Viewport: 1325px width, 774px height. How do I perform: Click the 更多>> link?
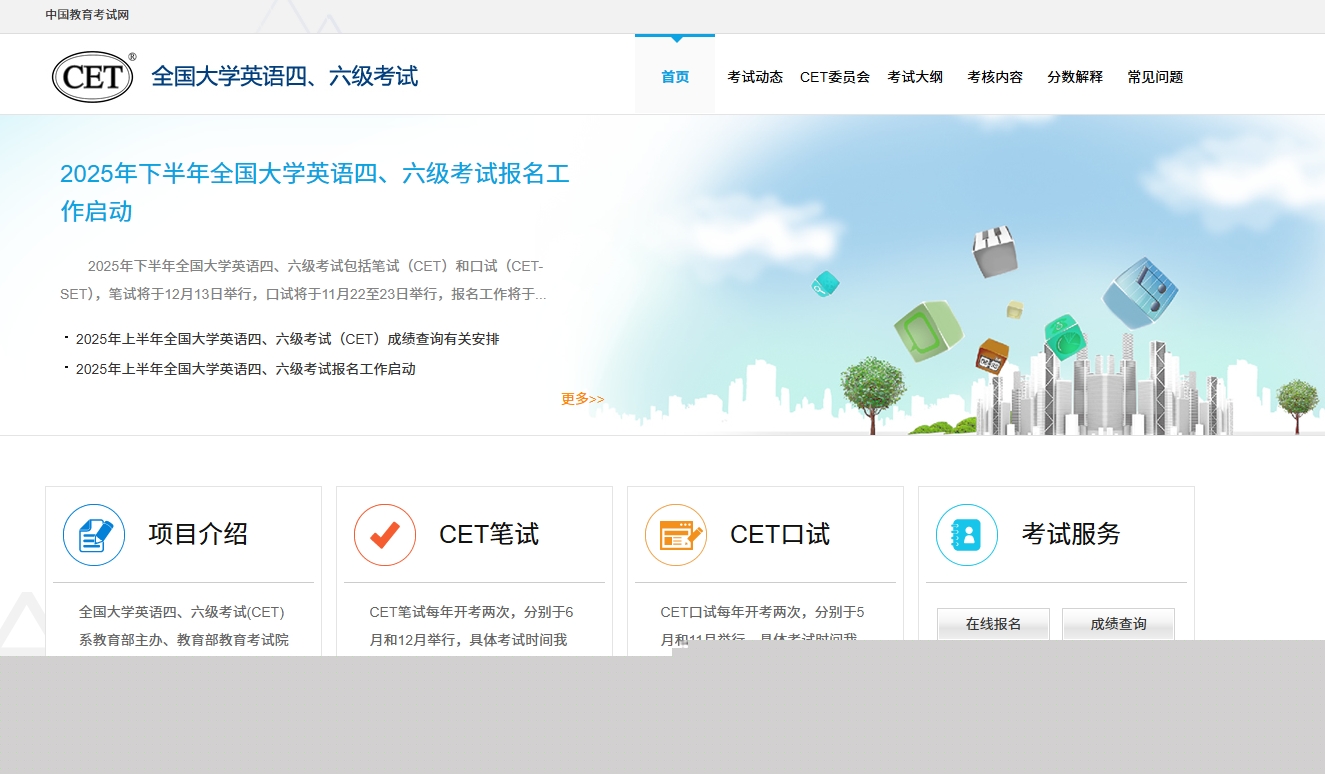click(x=582, y=399)
